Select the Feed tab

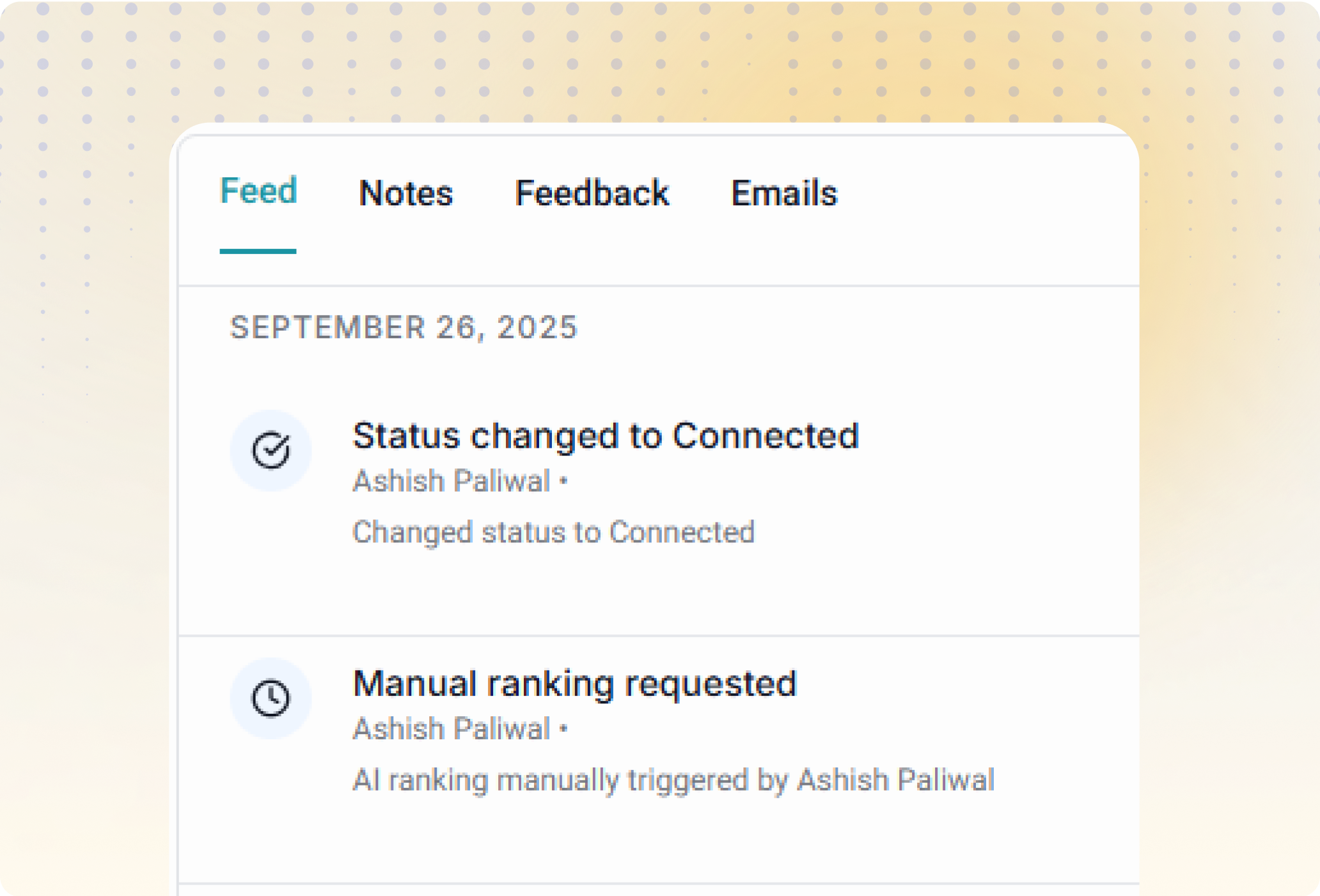[258, 190]
